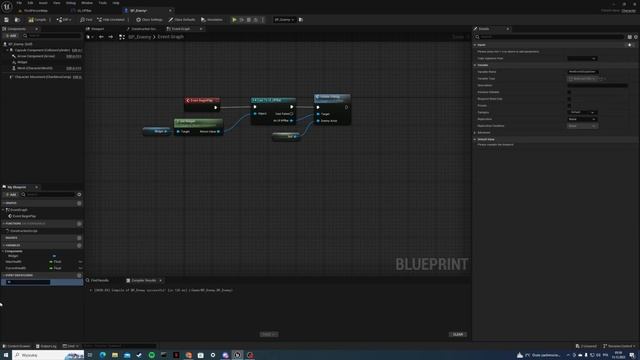Add event dispatcher with plus icon

click(79, 276)
